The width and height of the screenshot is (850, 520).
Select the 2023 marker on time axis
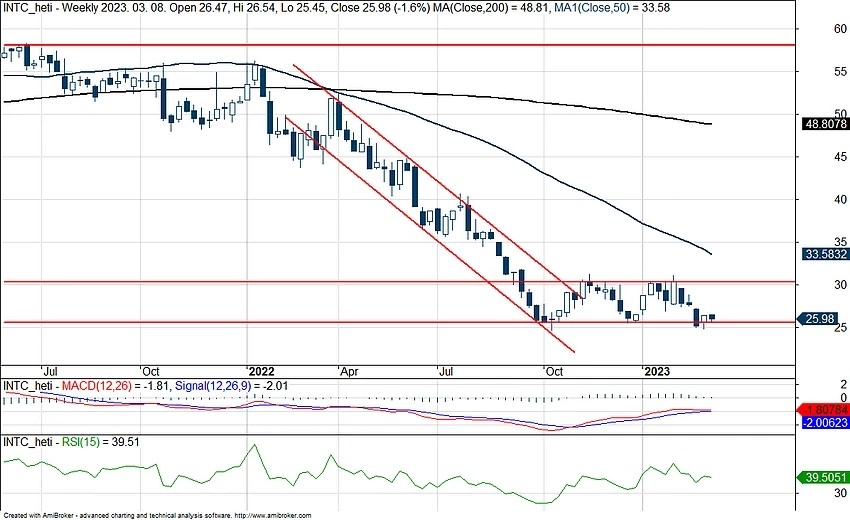click(657, 370)
